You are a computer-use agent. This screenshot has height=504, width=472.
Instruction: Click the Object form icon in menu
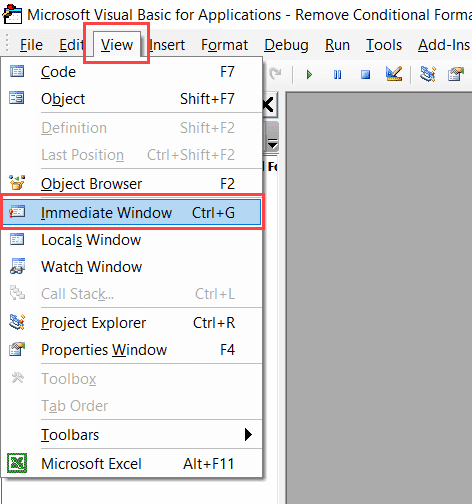pyautogui.click(x=17, y=98)
